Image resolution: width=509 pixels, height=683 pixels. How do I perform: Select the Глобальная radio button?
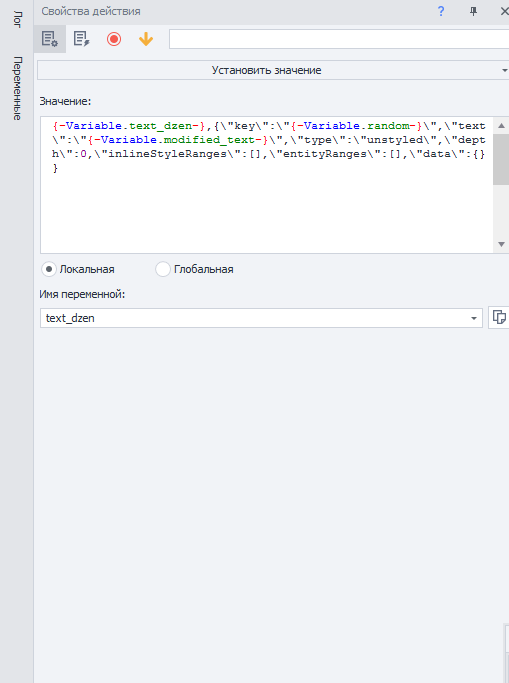point(162,269)
